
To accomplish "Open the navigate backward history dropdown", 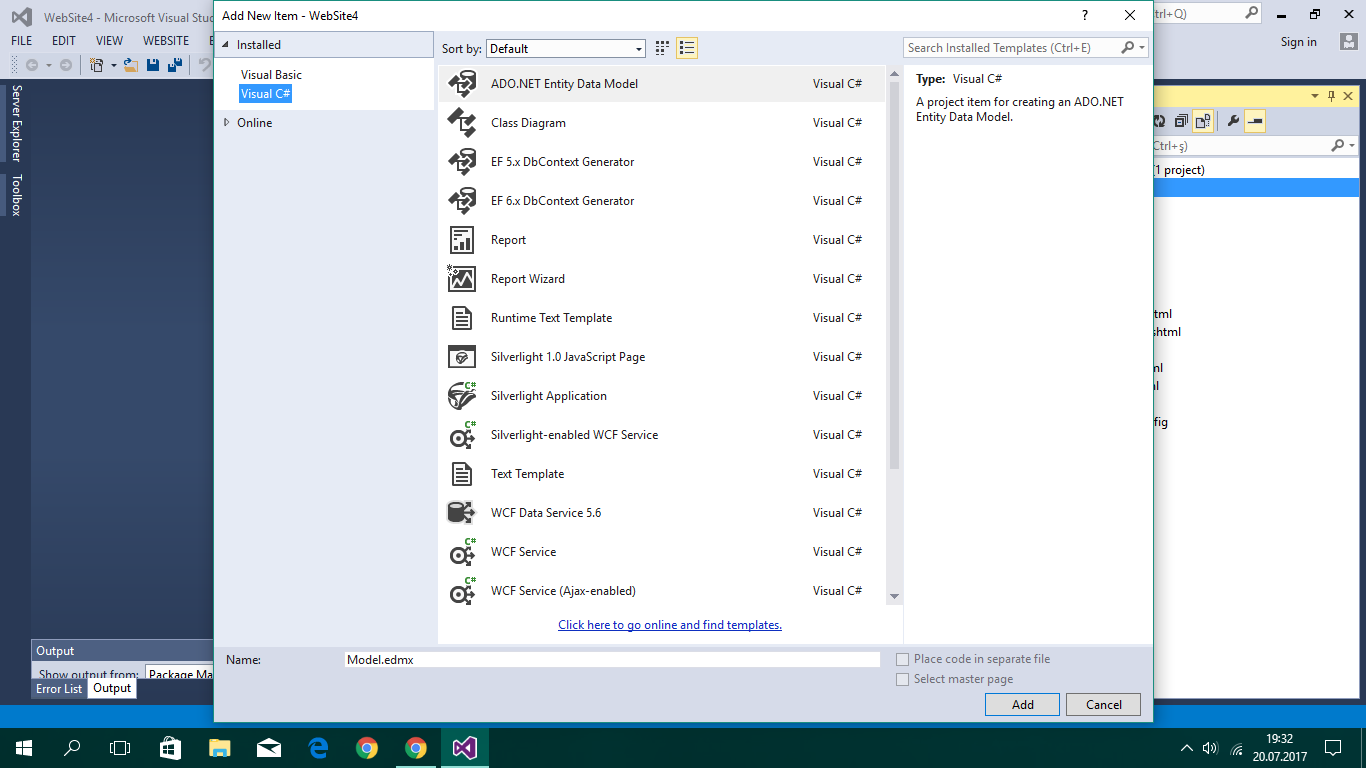I will (48, 65).
